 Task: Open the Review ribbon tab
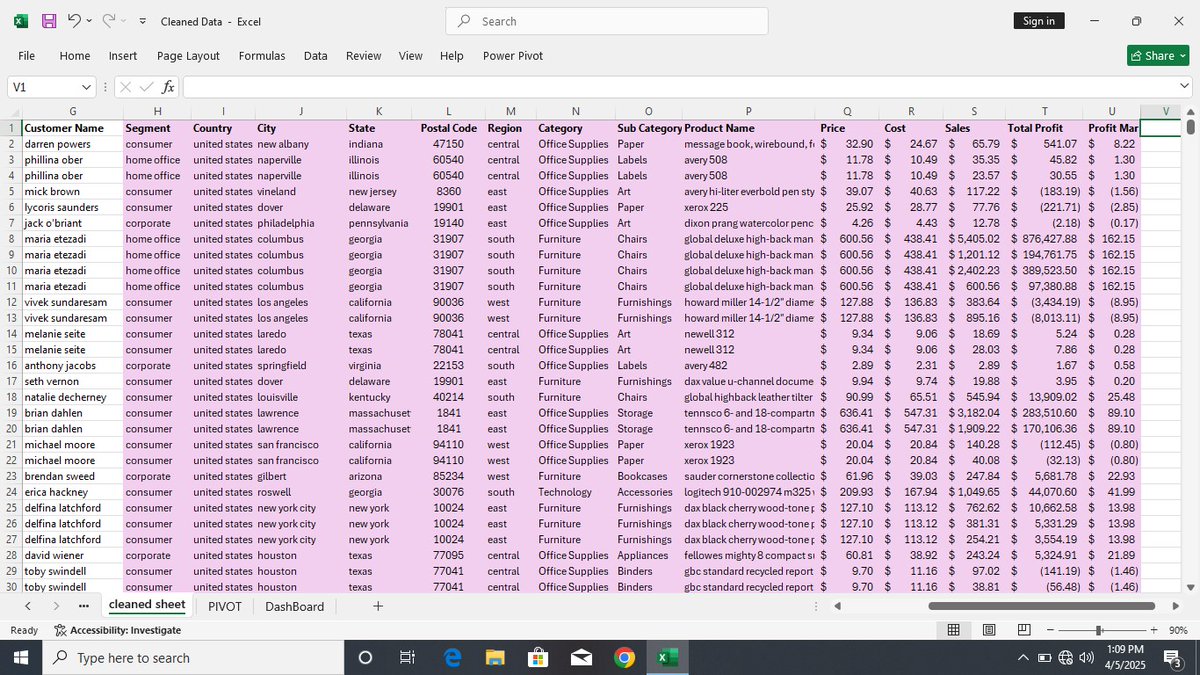(x=364, y=56)
